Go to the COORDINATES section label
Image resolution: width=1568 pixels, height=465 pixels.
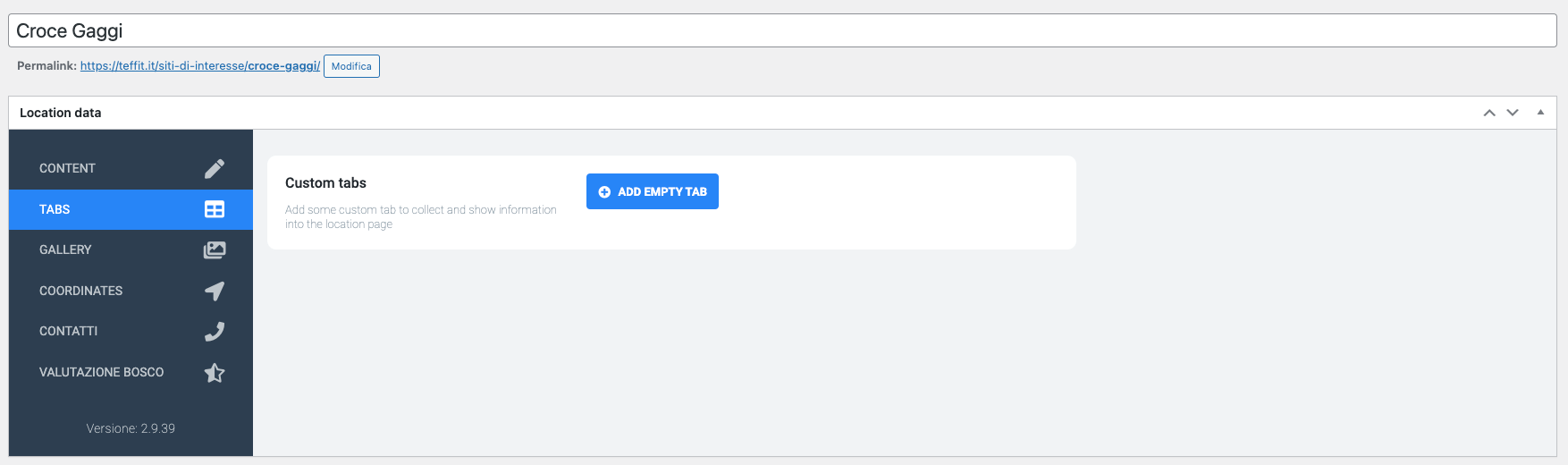pyautogui.click(x=80, y=291)
